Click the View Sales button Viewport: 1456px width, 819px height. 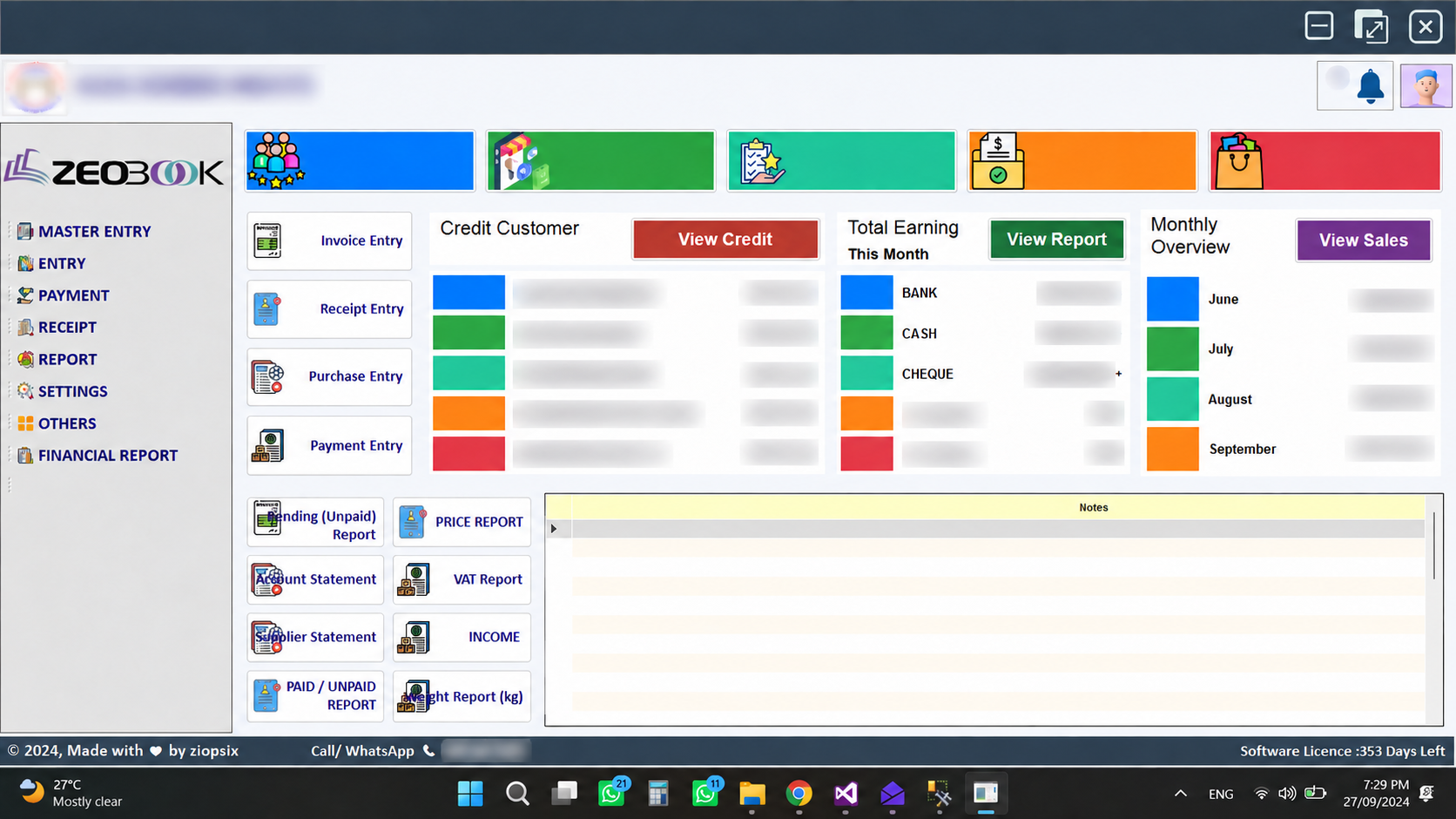click(1364, 240)
